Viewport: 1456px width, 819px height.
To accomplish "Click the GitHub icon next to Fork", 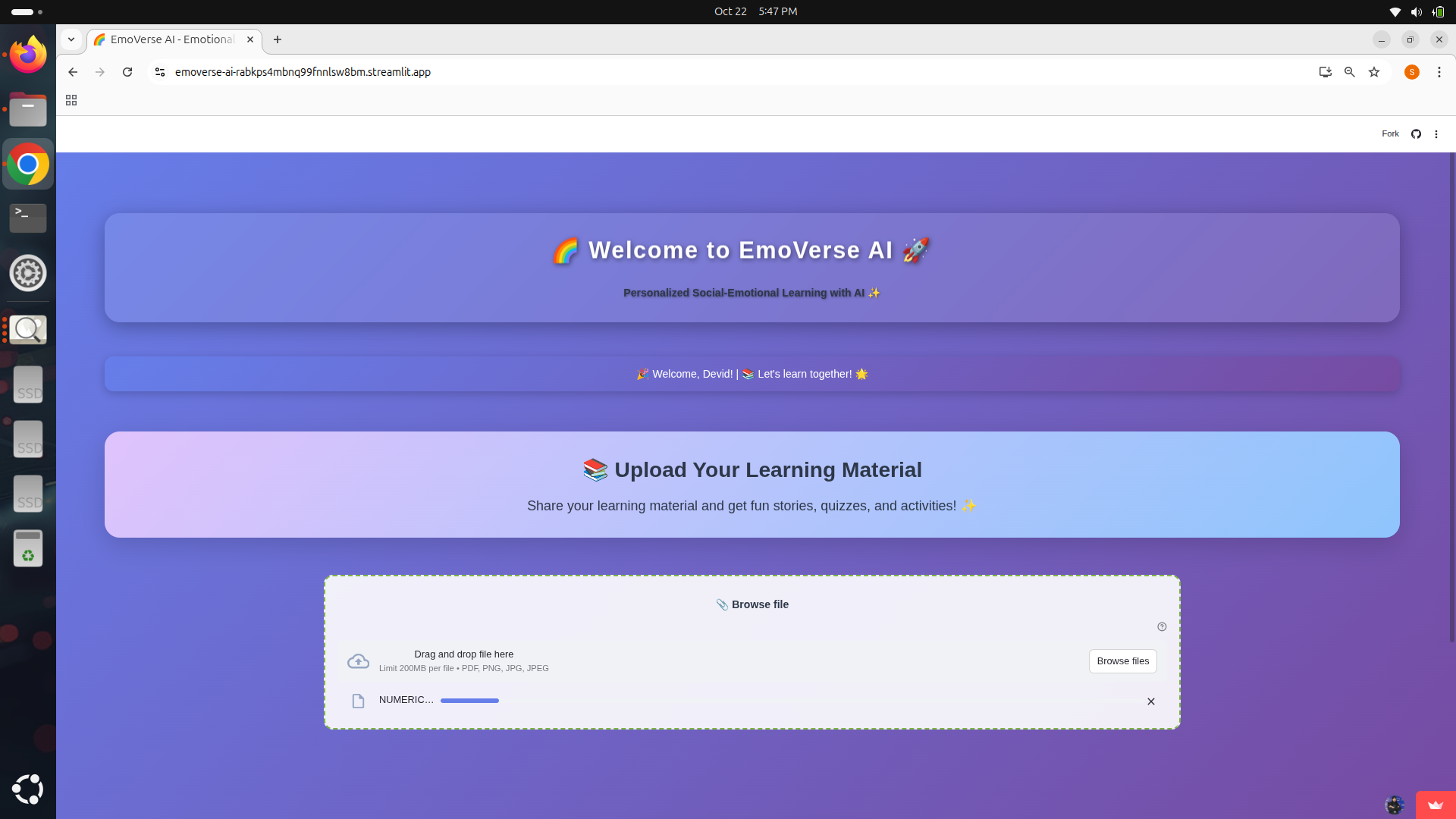I will tap(1416, 134).
